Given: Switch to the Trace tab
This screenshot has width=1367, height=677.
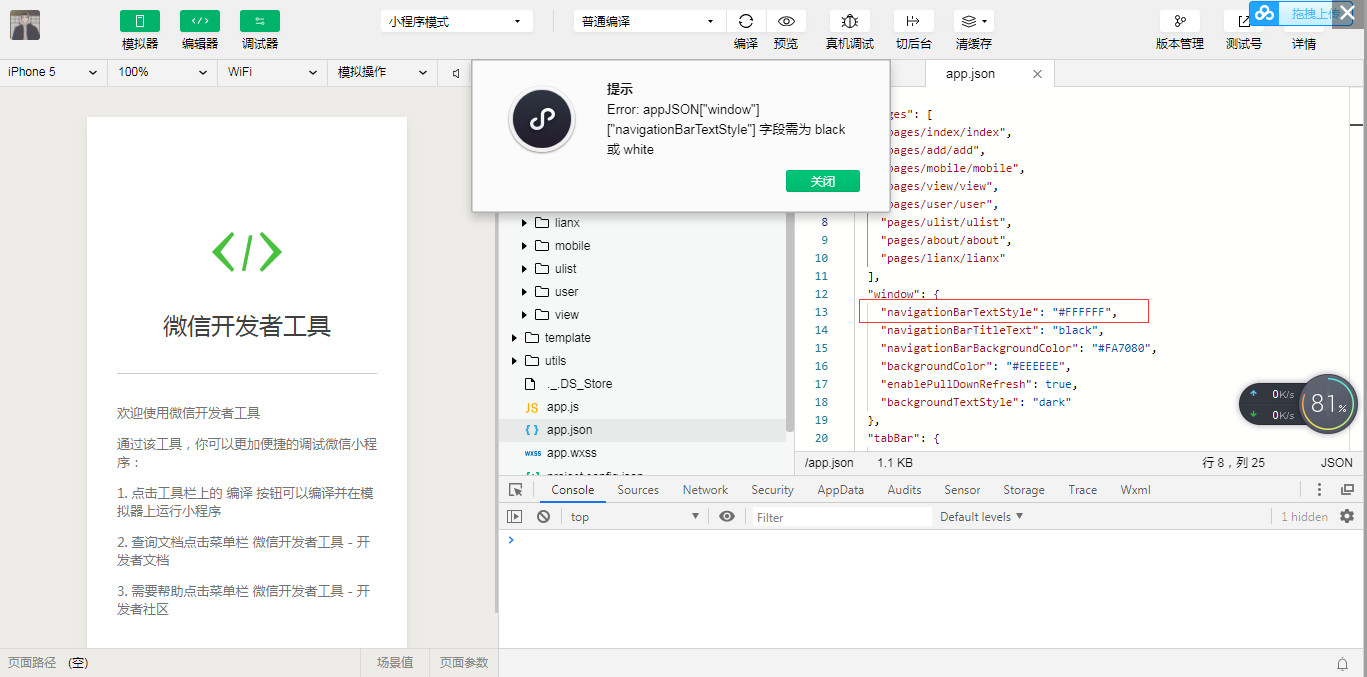Looking at the screenshot, I should (x=1082, y=490).
